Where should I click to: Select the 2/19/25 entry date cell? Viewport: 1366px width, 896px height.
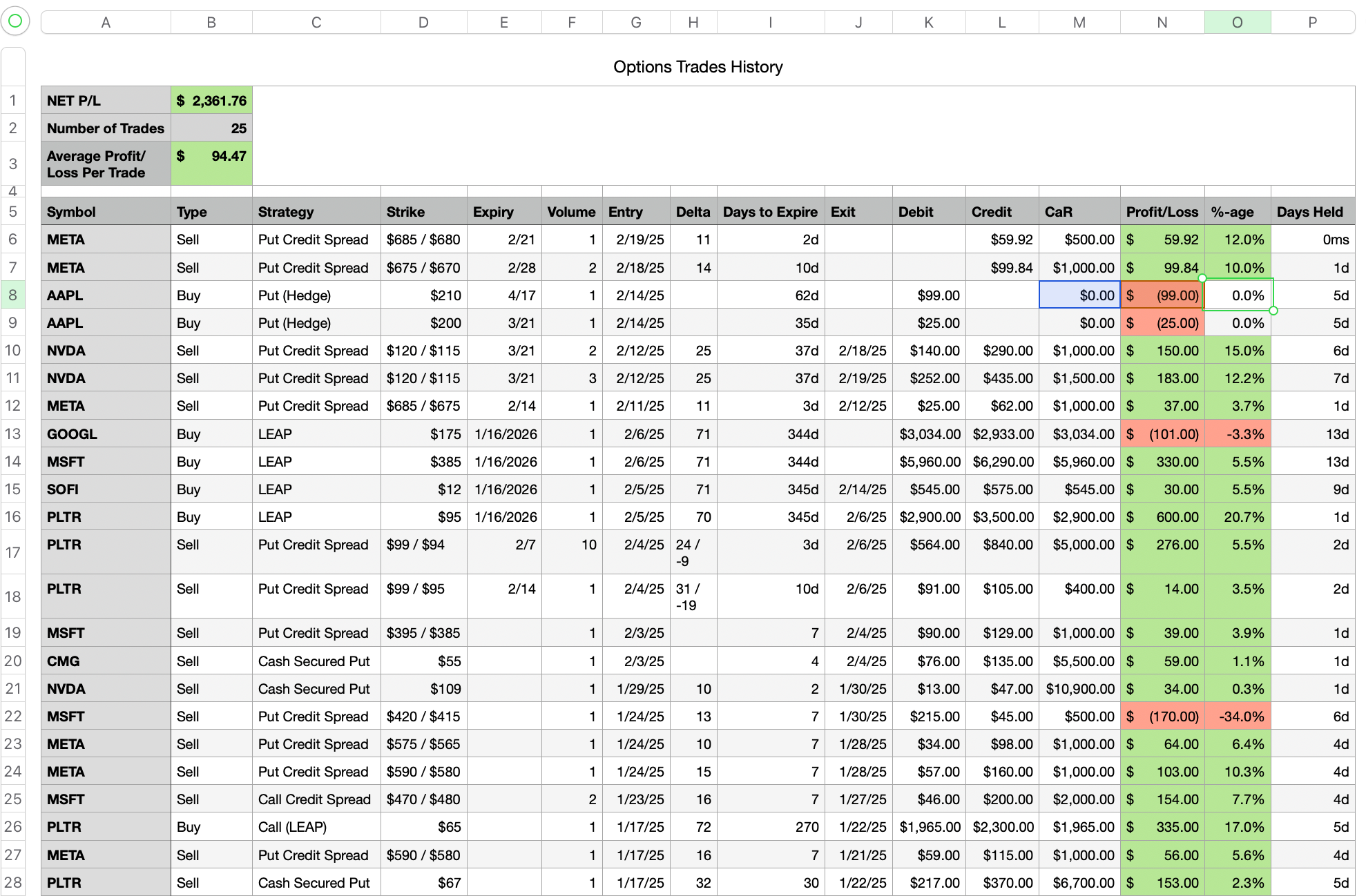click(x=636, y=240)
